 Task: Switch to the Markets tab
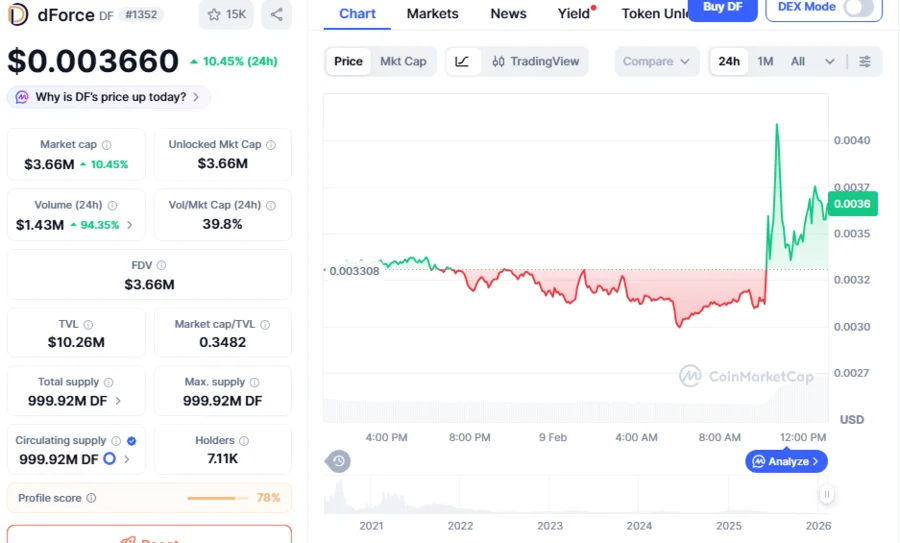tap(432, 13)
